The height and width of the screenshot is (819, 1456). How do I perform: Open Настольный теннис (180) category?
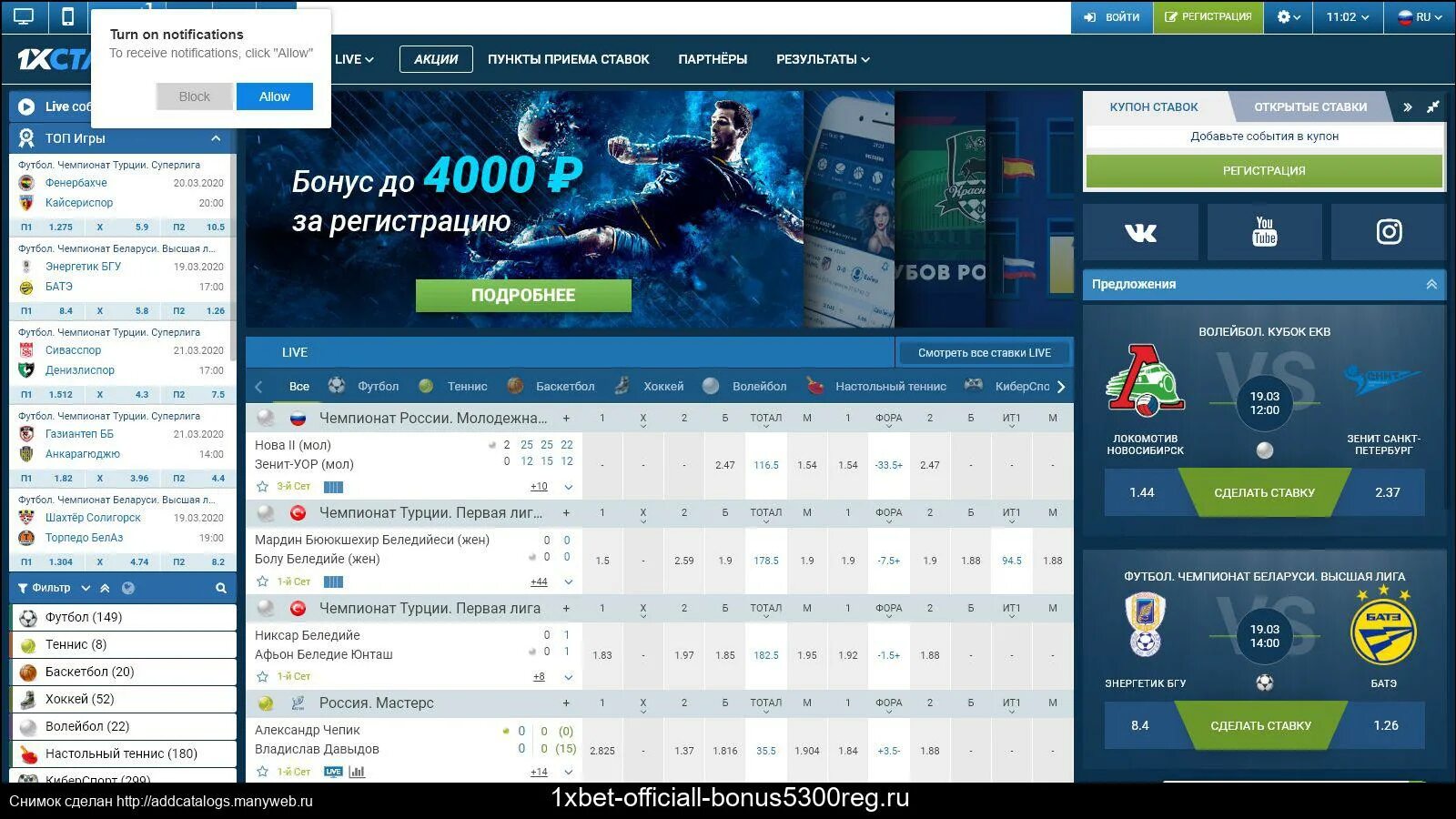pos(123,753)
